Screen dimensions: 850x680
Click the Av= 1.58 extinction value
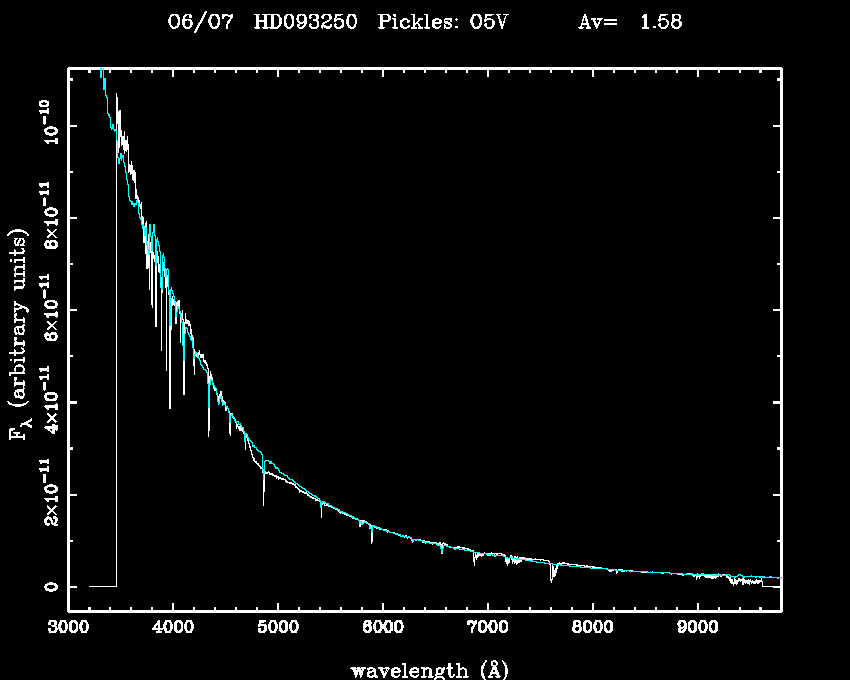click(630, 22)
